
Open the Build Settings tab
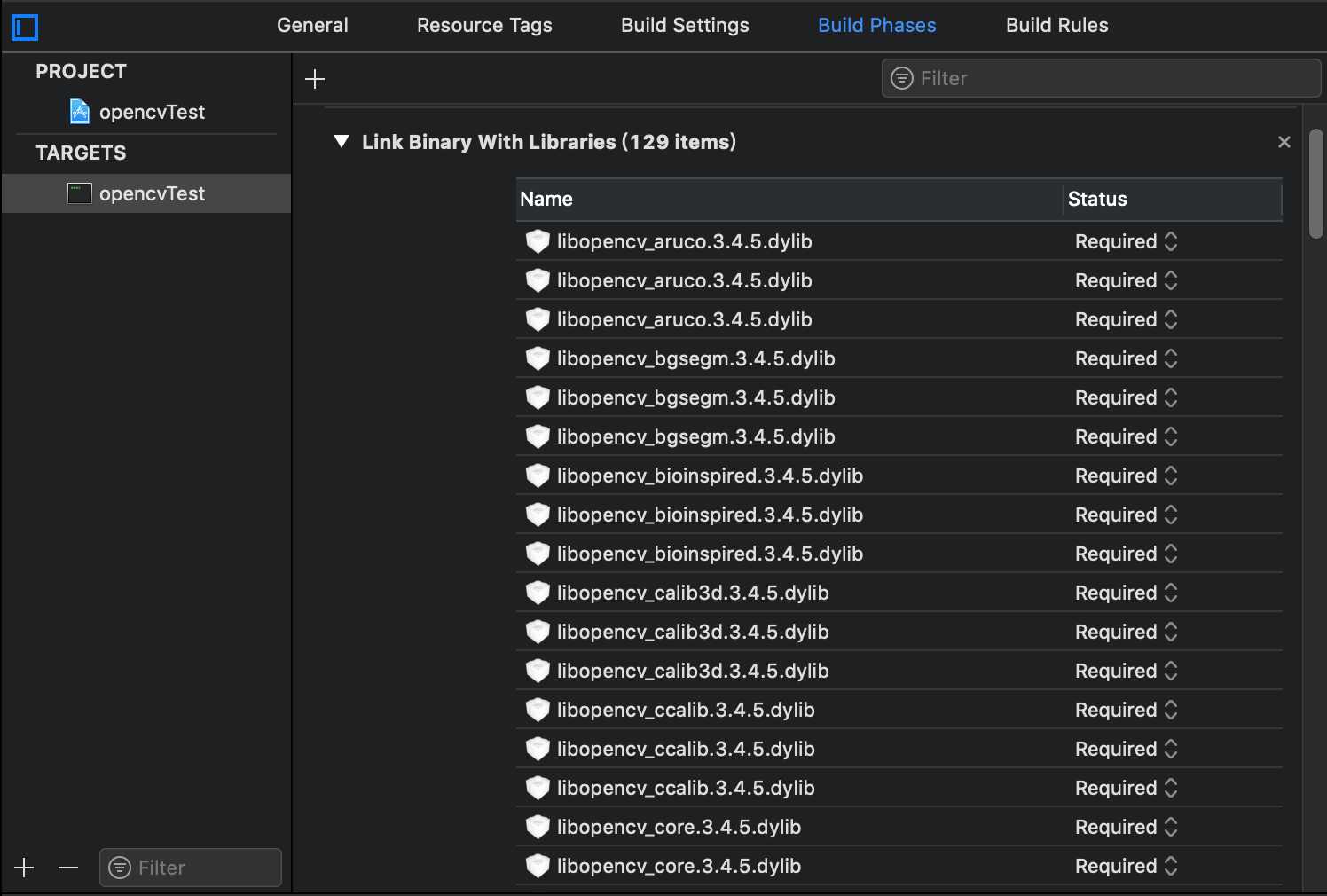pyautogui.click(x=685, y=25)
